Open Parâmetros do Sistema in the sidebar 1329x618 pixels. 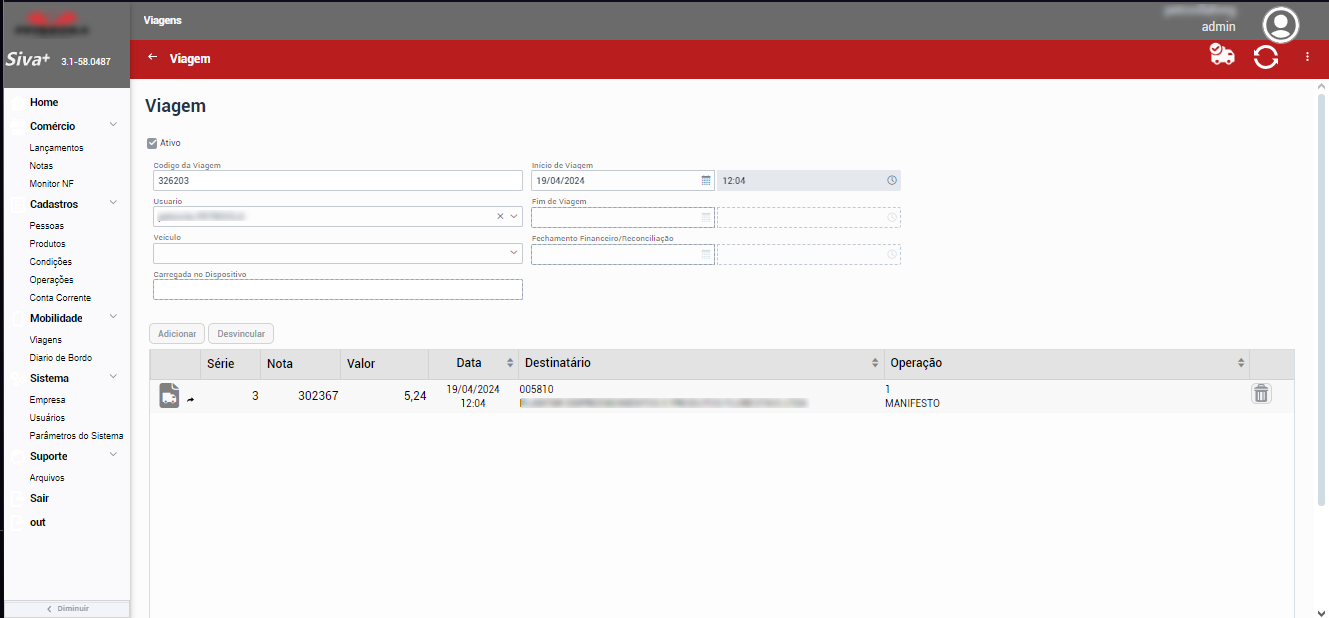[x=77, y=436]
